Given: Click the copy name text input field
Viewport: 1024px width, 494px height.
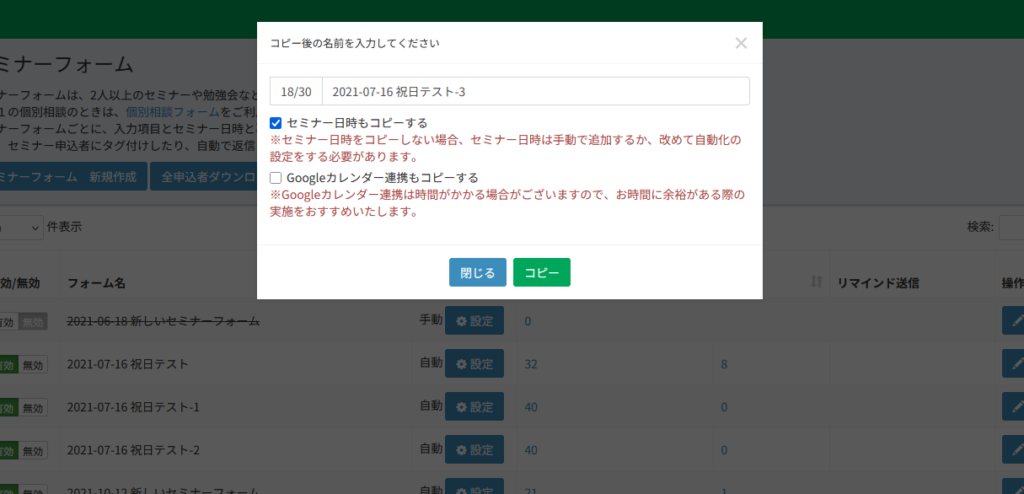Looking at the screenshot, I should tap(535, 91).
